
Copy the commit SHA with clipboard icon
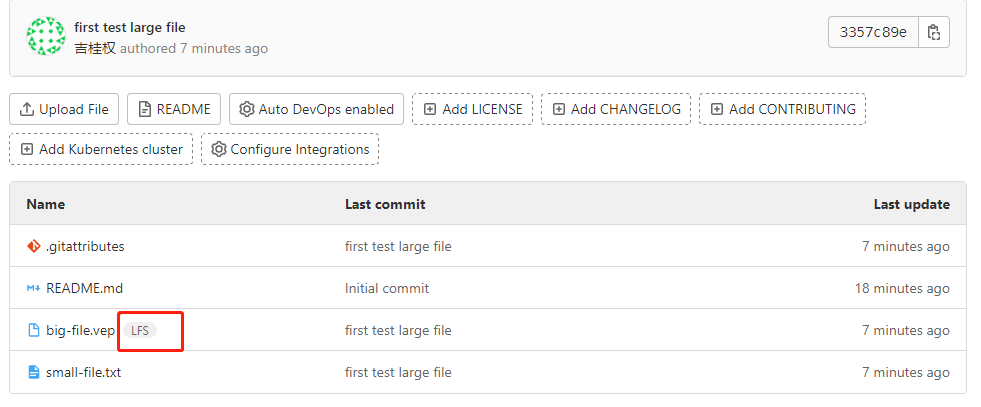tap(933, 33)
